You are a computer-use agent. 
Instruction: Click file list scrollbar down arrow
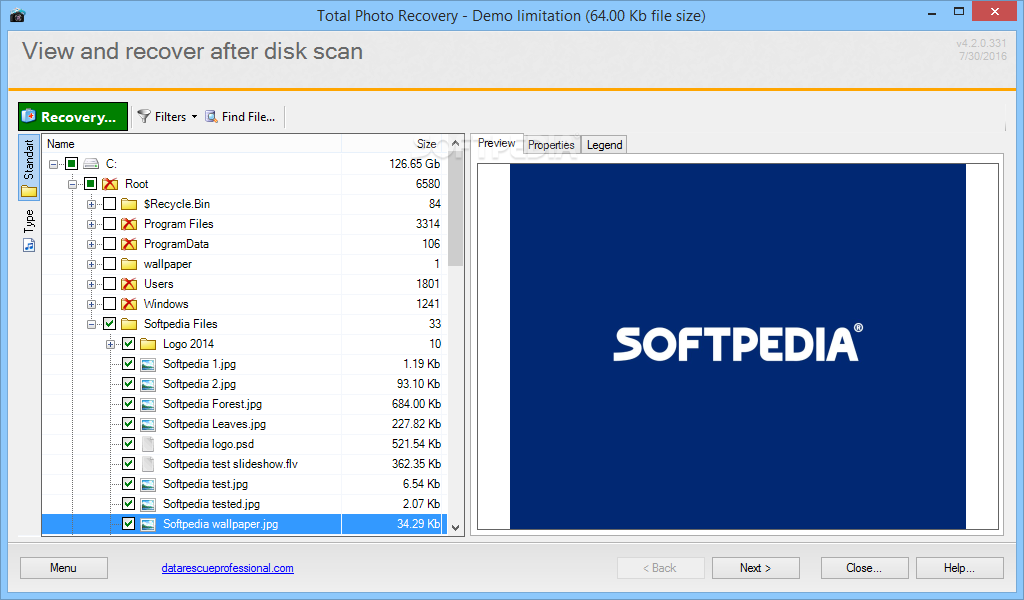click(x=456, y=528)
